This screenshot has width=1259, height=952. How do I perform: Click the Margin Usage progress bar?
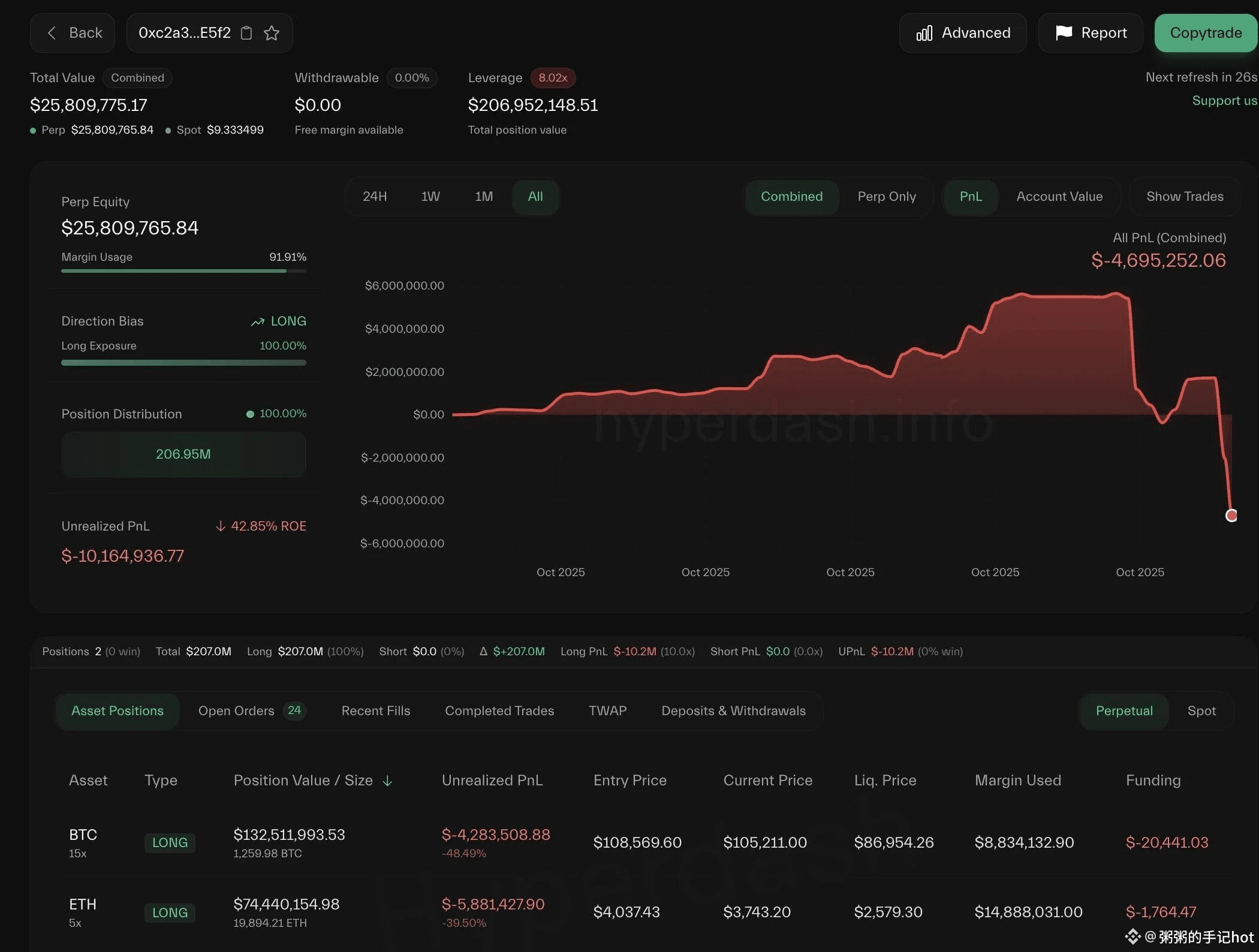[x=183, y=271]
